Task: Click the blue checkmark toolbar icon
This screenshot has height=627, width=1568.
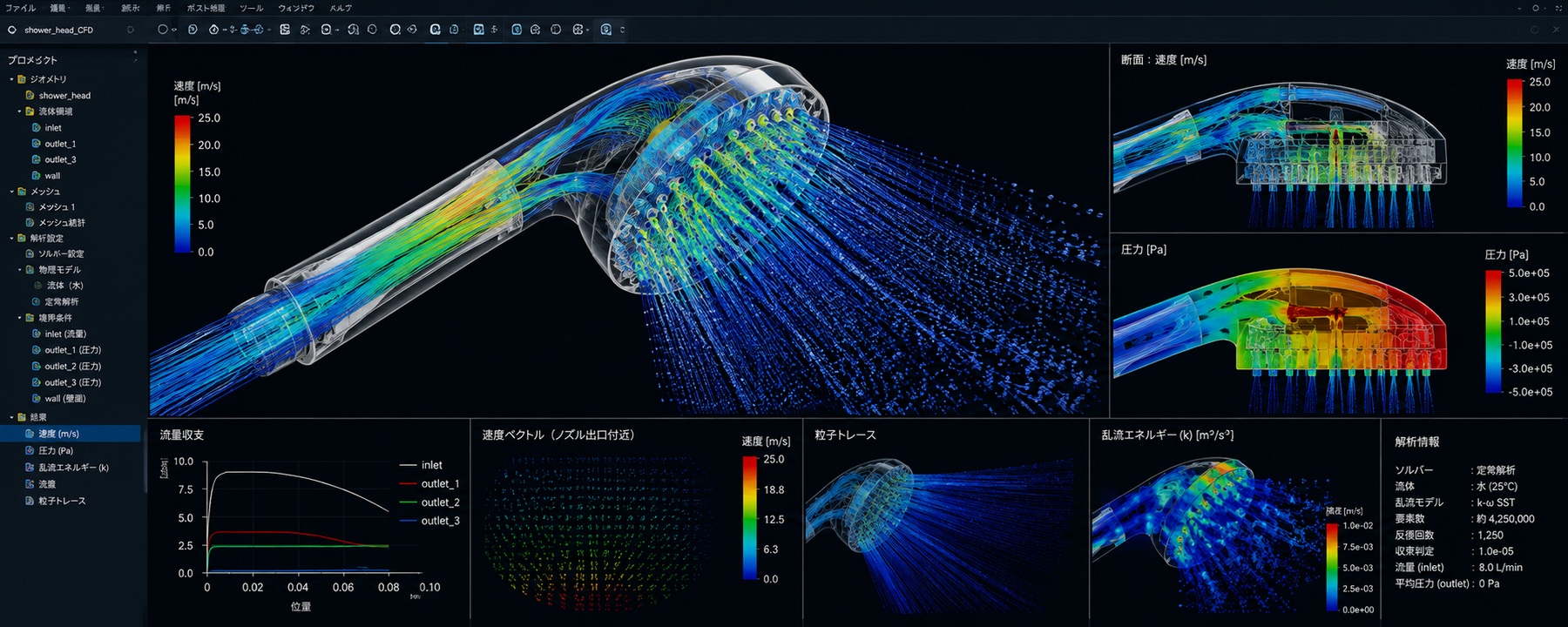Action: coord(478,30)
